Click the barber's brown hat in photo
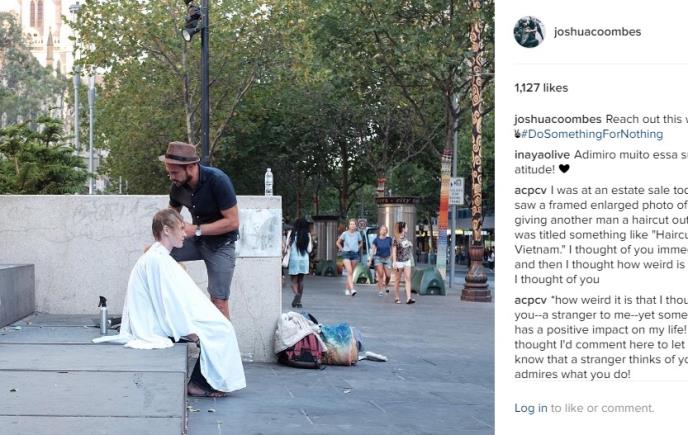688x435 pixels. click(179, 153)
